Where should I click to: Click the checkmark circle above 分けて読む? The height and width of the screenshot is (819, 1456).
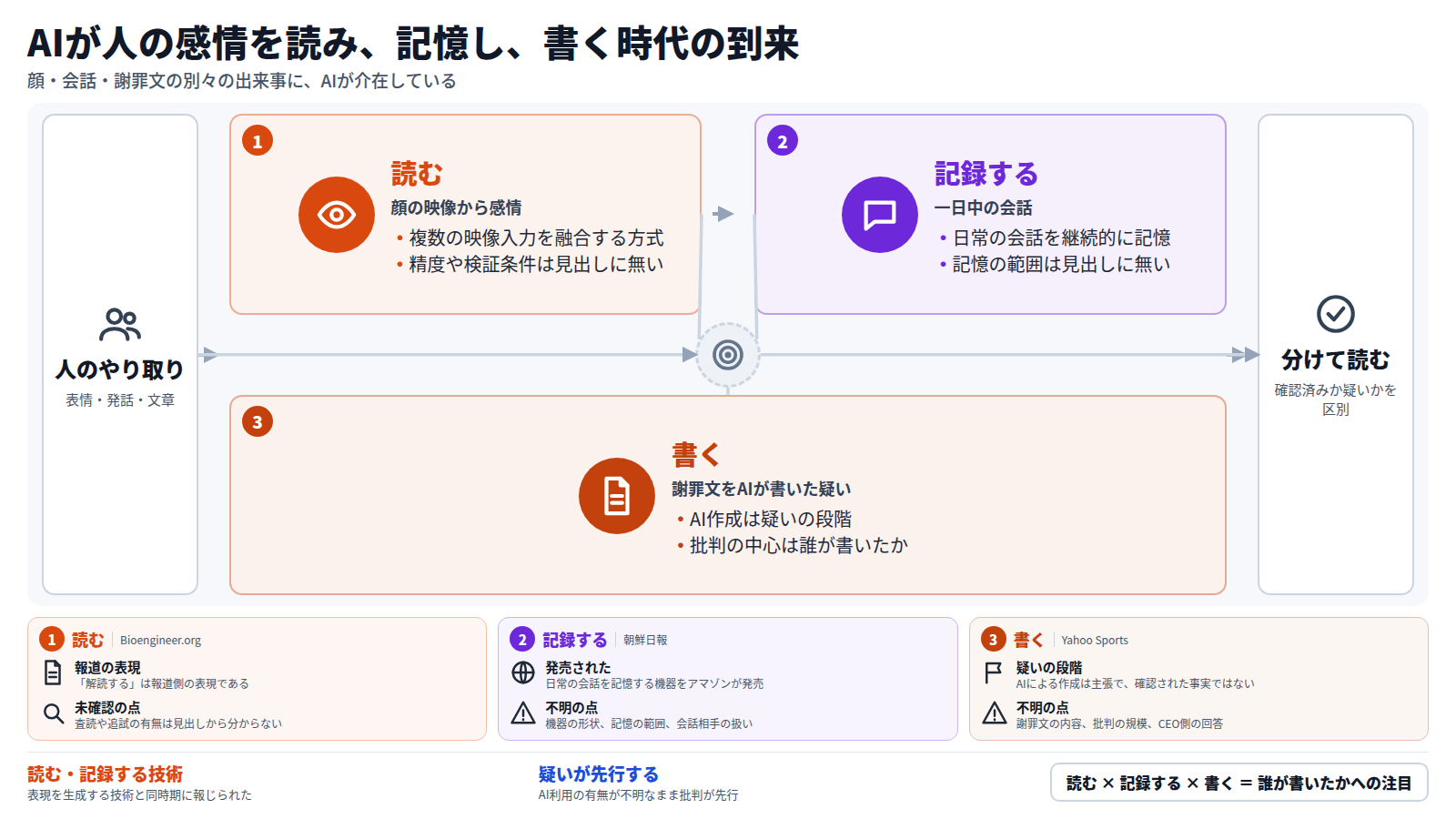1336,314
